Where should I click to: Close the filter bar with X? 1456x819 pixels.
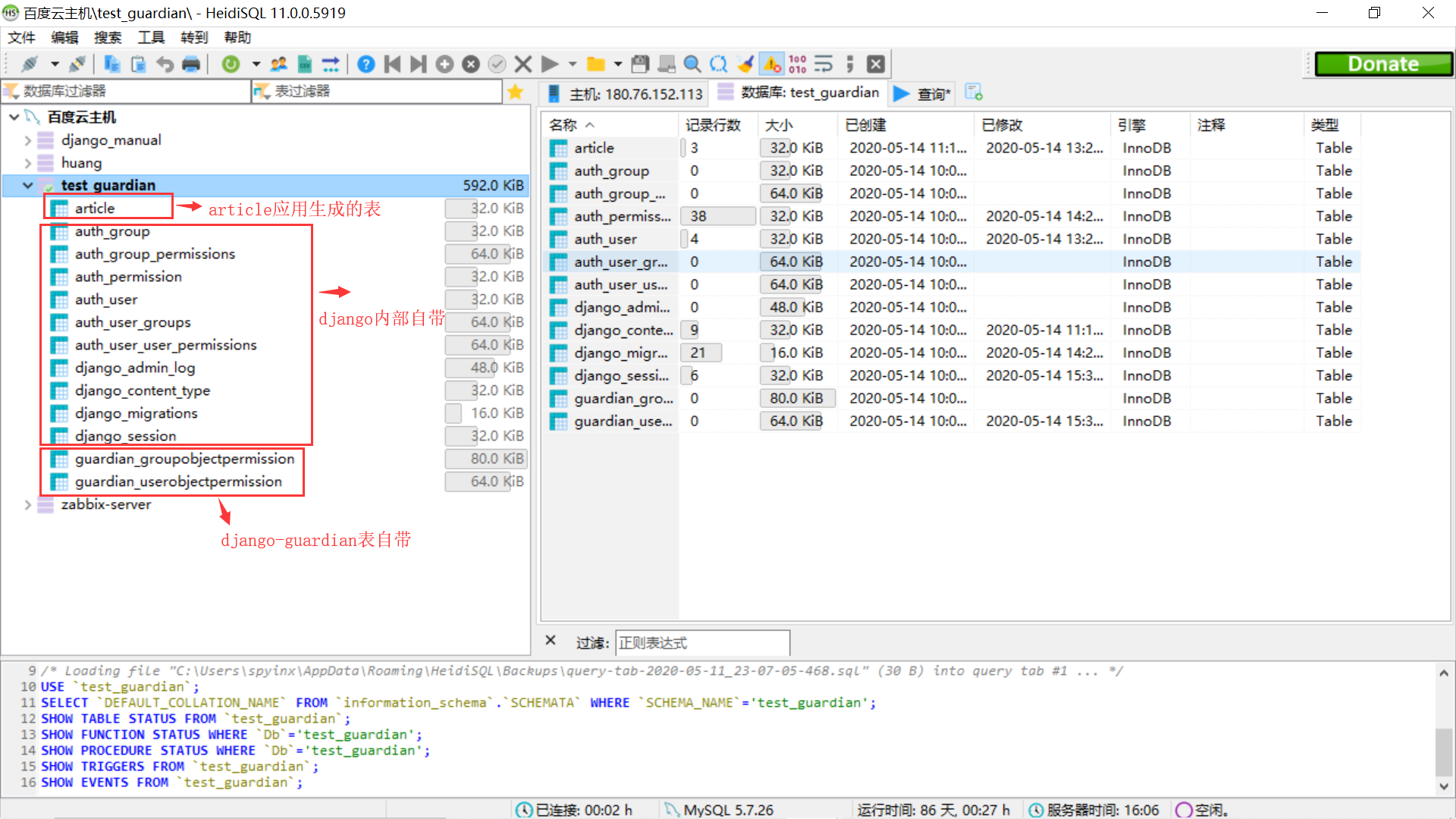[x=551, y=640]
